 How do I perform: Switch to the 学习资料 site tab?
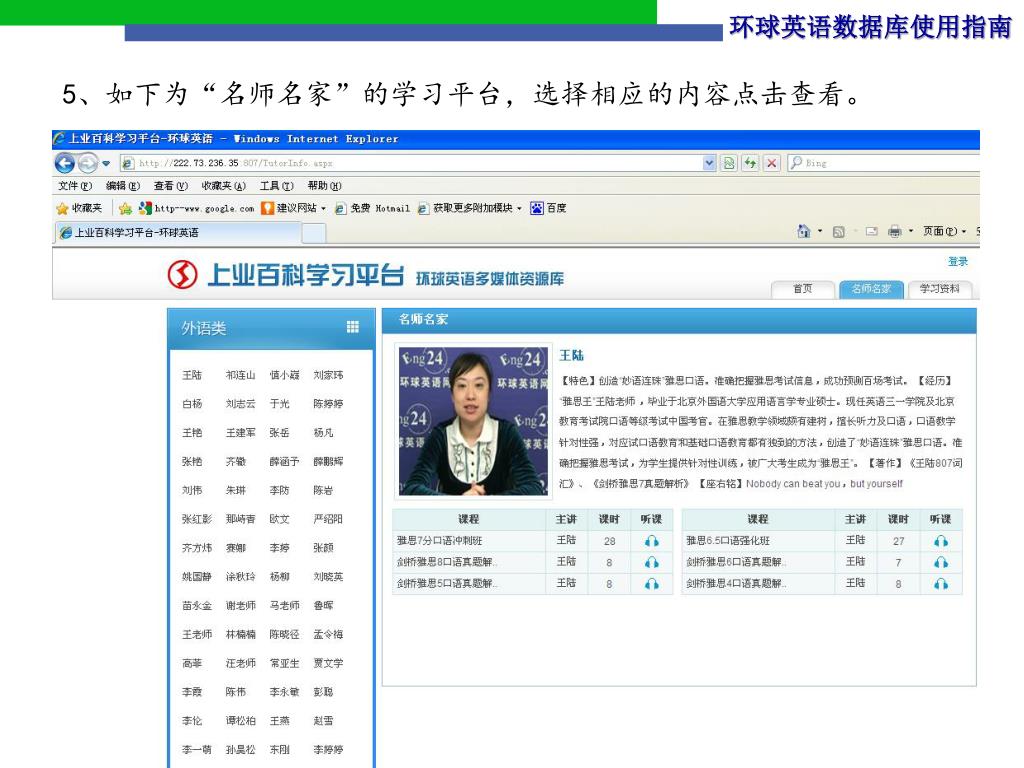940,289
